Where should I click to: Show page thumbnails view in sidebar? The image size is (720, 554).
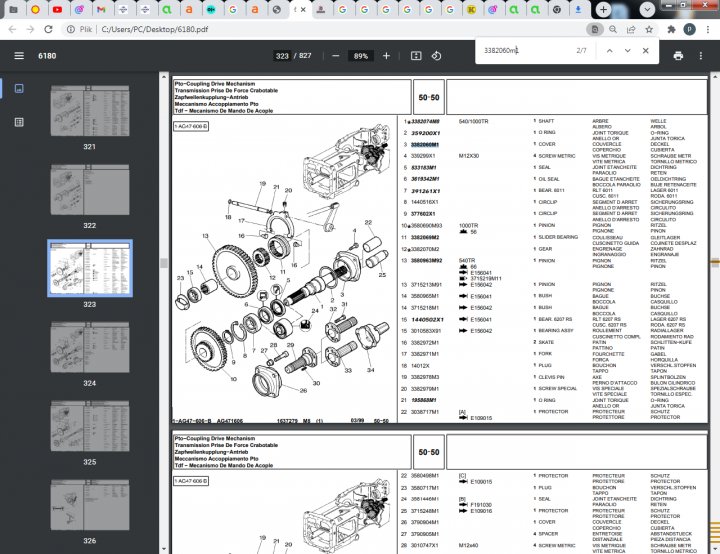click(19, 88)
